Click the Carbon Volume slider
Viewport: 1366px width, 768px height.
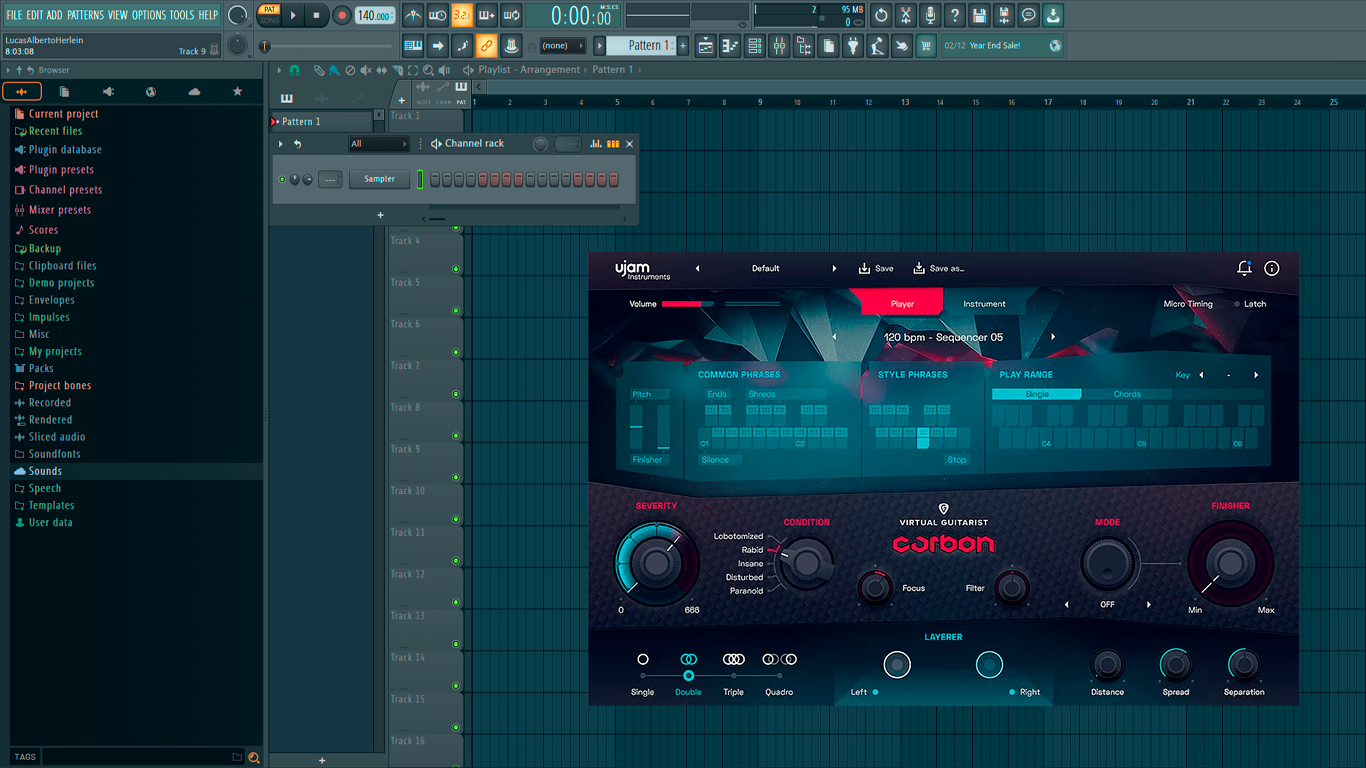pyautogui.click(x=688, y=304)
